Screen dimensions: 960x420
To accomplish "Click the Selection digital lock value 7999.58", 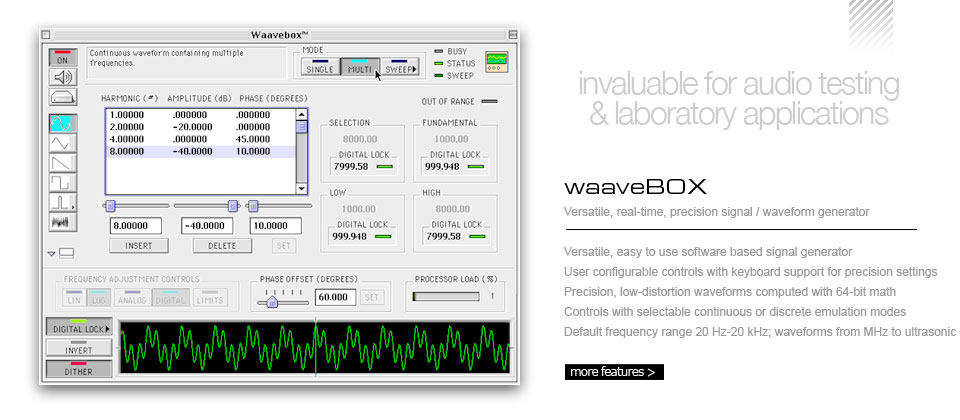I will 351,166.
